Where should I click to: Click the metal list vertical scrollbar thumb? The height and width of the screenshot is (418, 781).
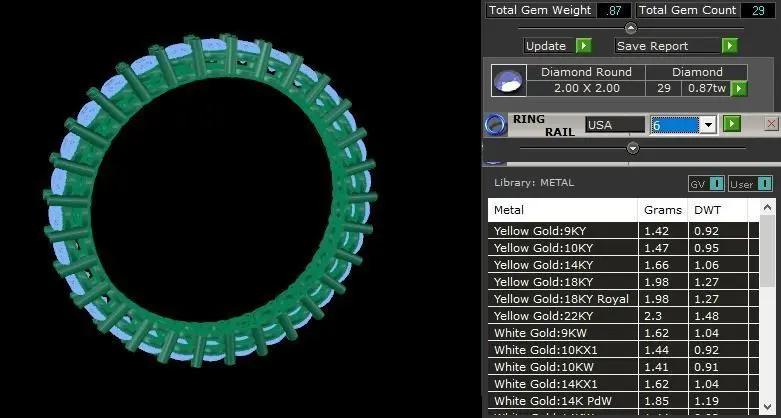point(767,251)
